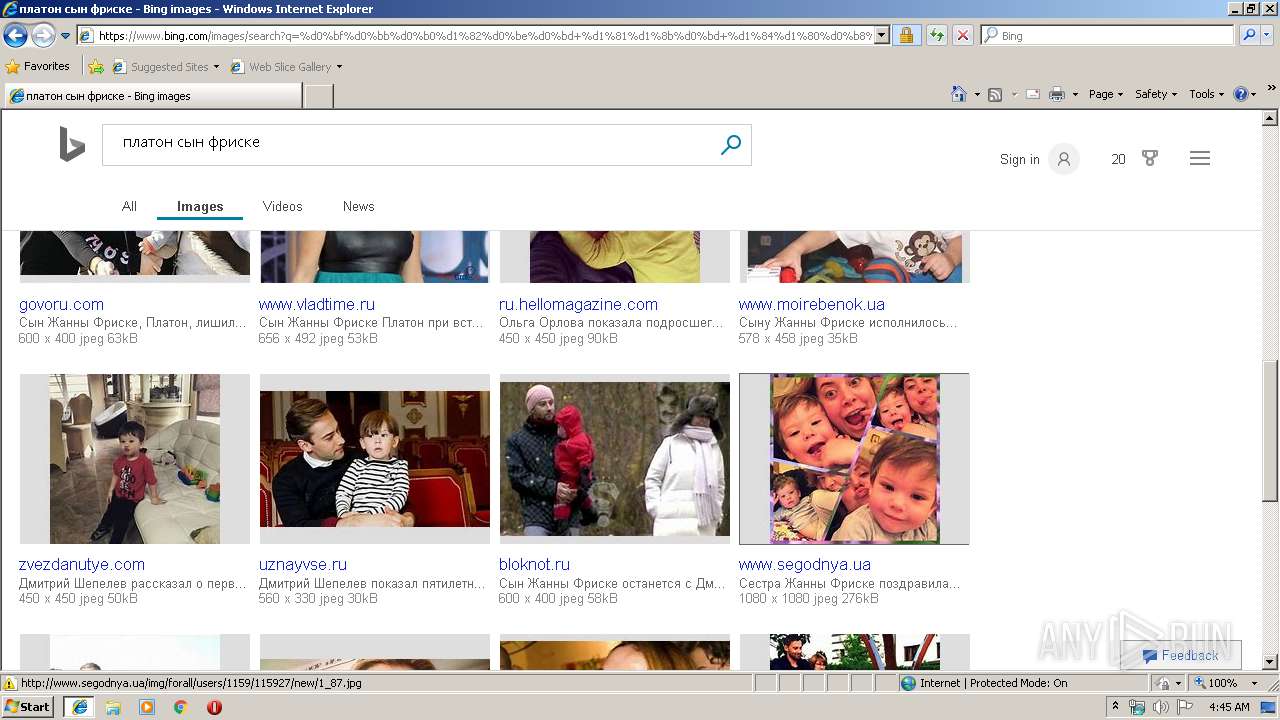1280x720 pixels.
Task: Click the security lock icon in address bar
Action: coord(906,35)
